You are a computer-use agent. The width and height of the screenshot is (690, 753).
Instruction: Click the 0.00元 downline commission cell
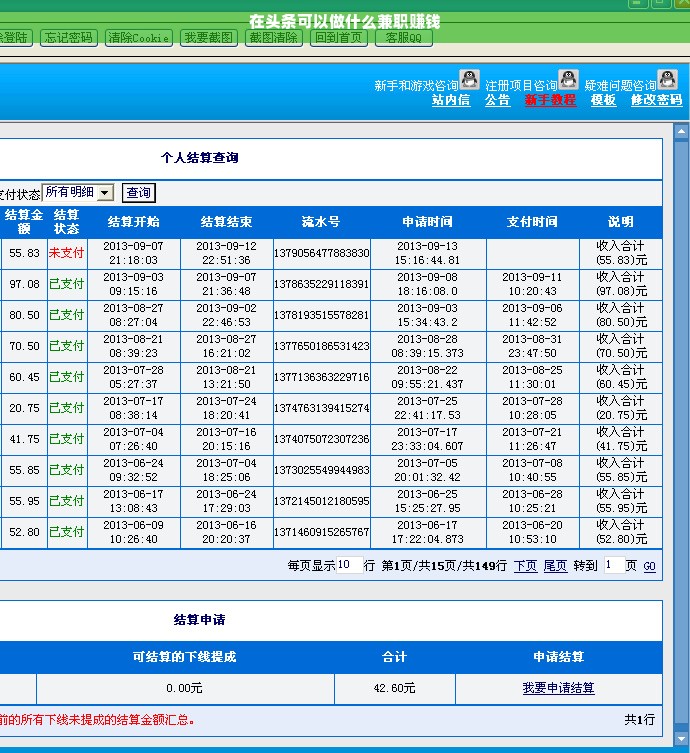pos(185,688)
